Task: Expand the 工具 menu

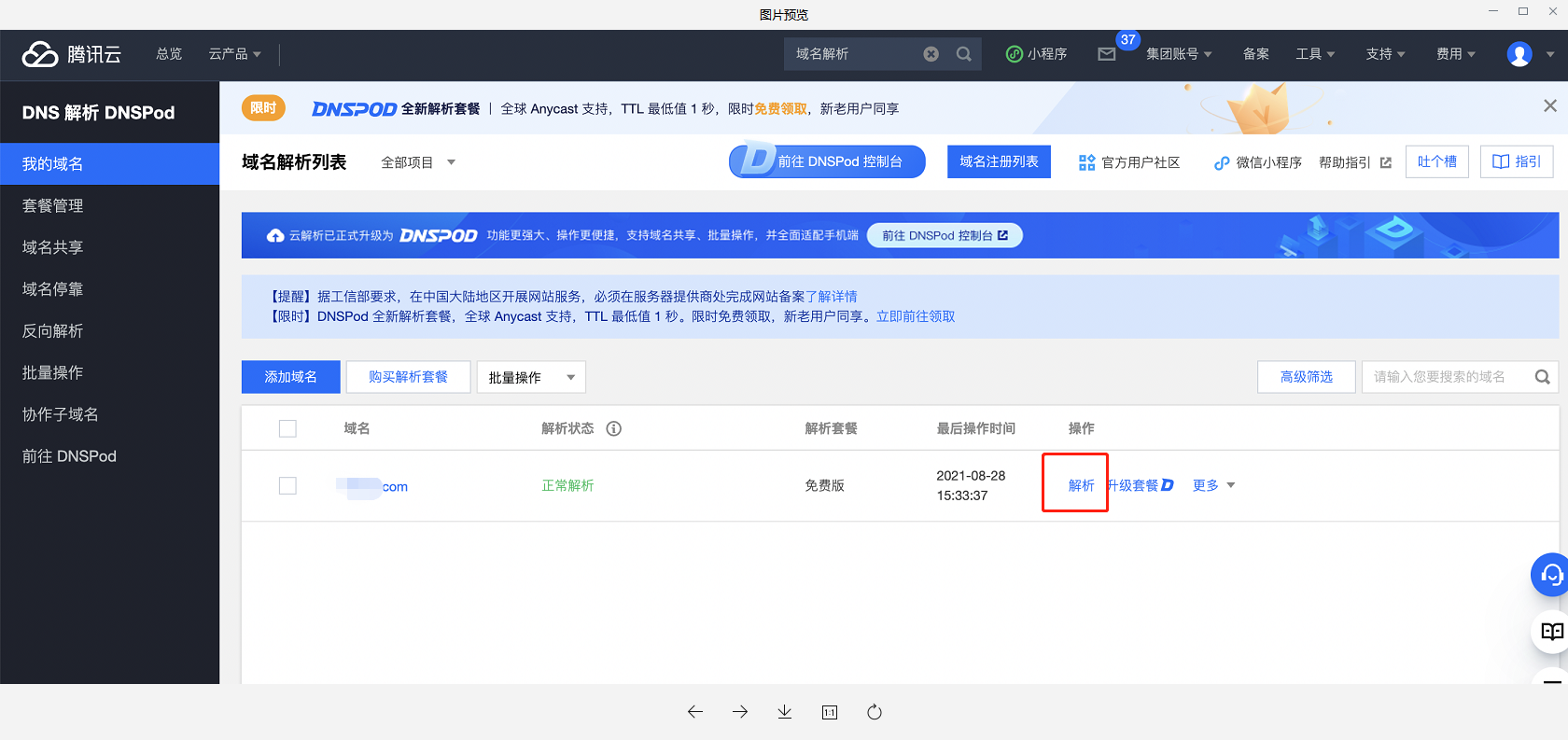Action: pyautogui.click(x=1315, y=54)
